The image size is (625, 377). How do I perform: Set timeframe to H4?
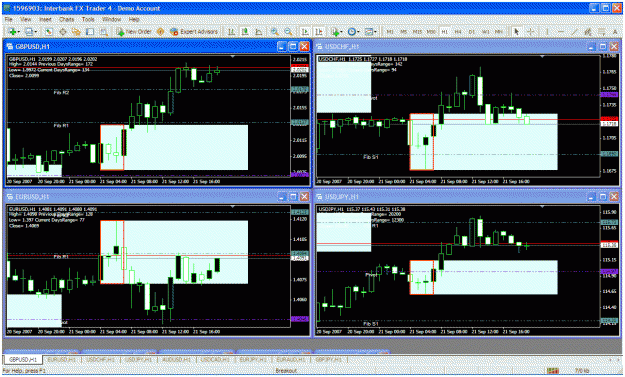(458, 31)
